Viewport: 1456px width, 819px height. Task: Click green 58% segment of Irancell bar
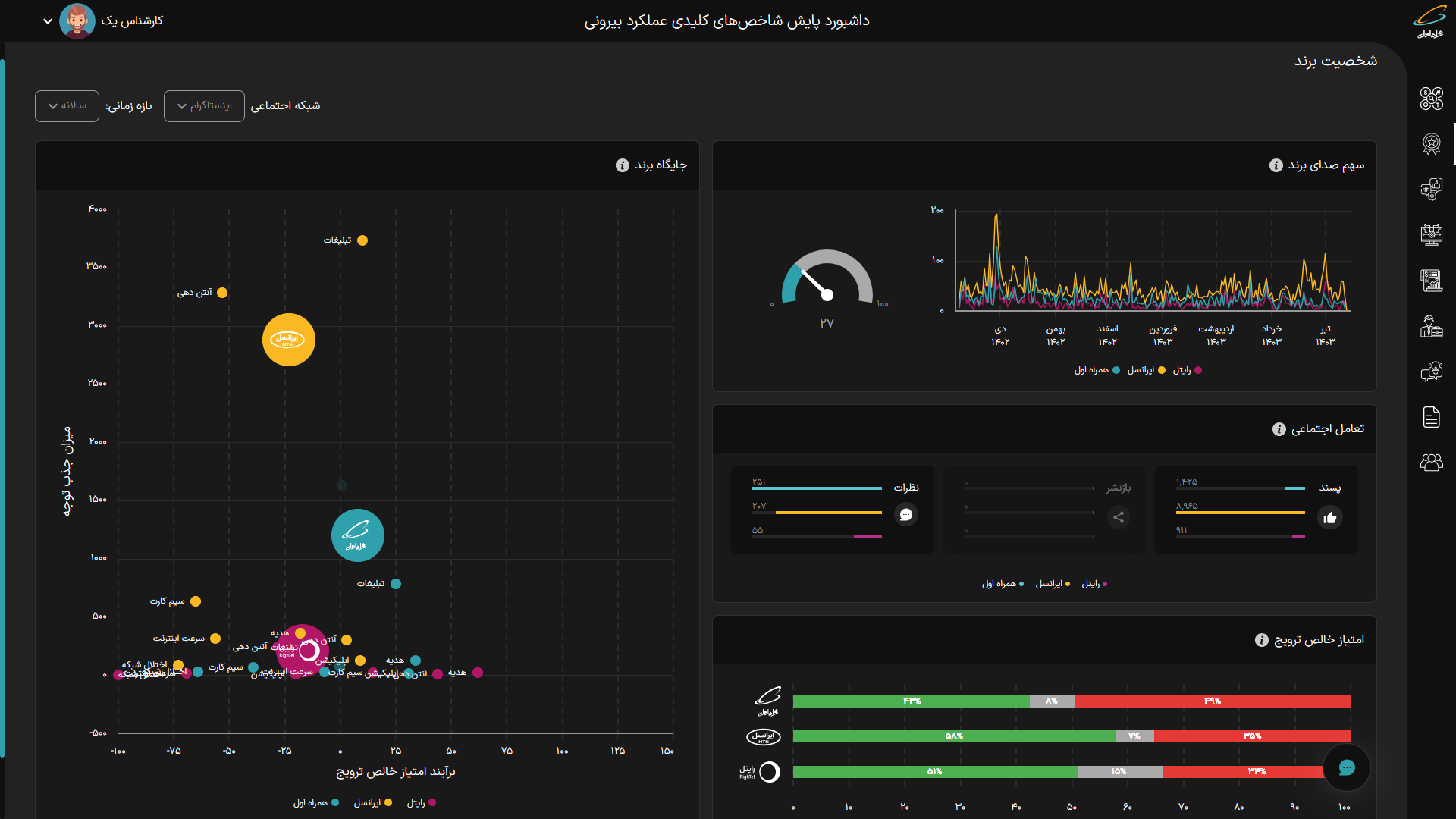pyautogui.click(x=954, y=736)
